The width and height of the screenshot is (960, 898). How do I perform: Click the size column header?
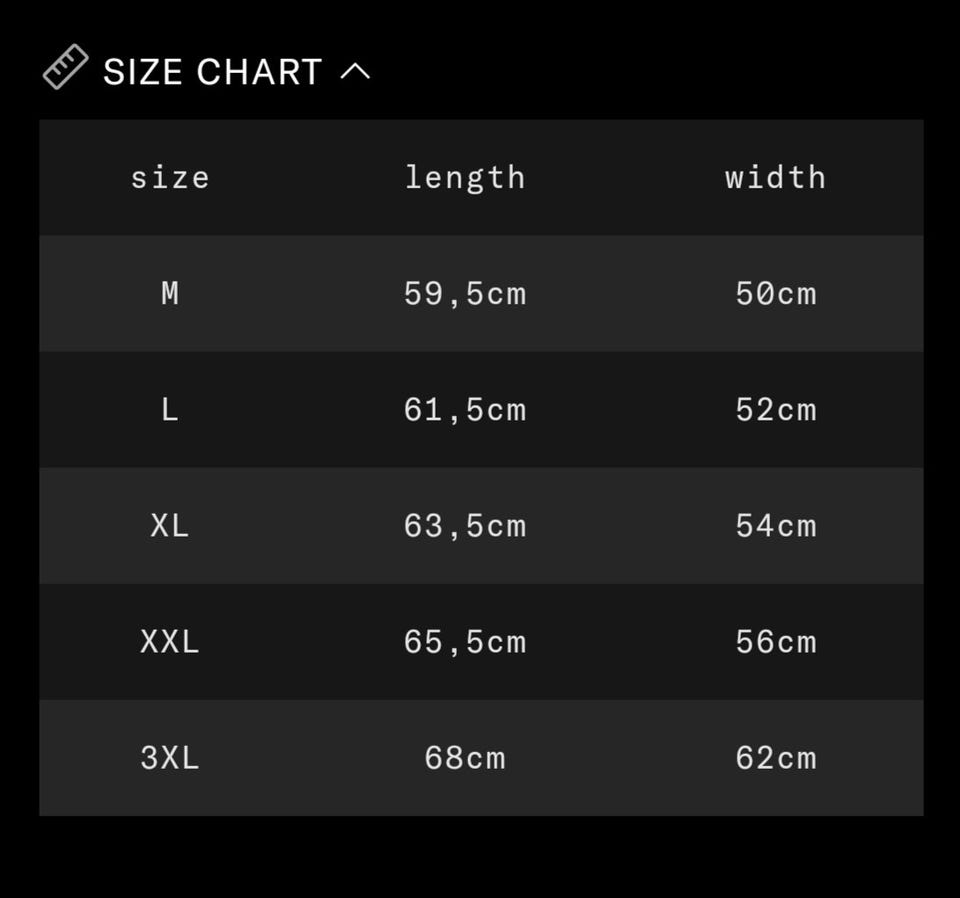pyautogui.click(x=170, y=178)
